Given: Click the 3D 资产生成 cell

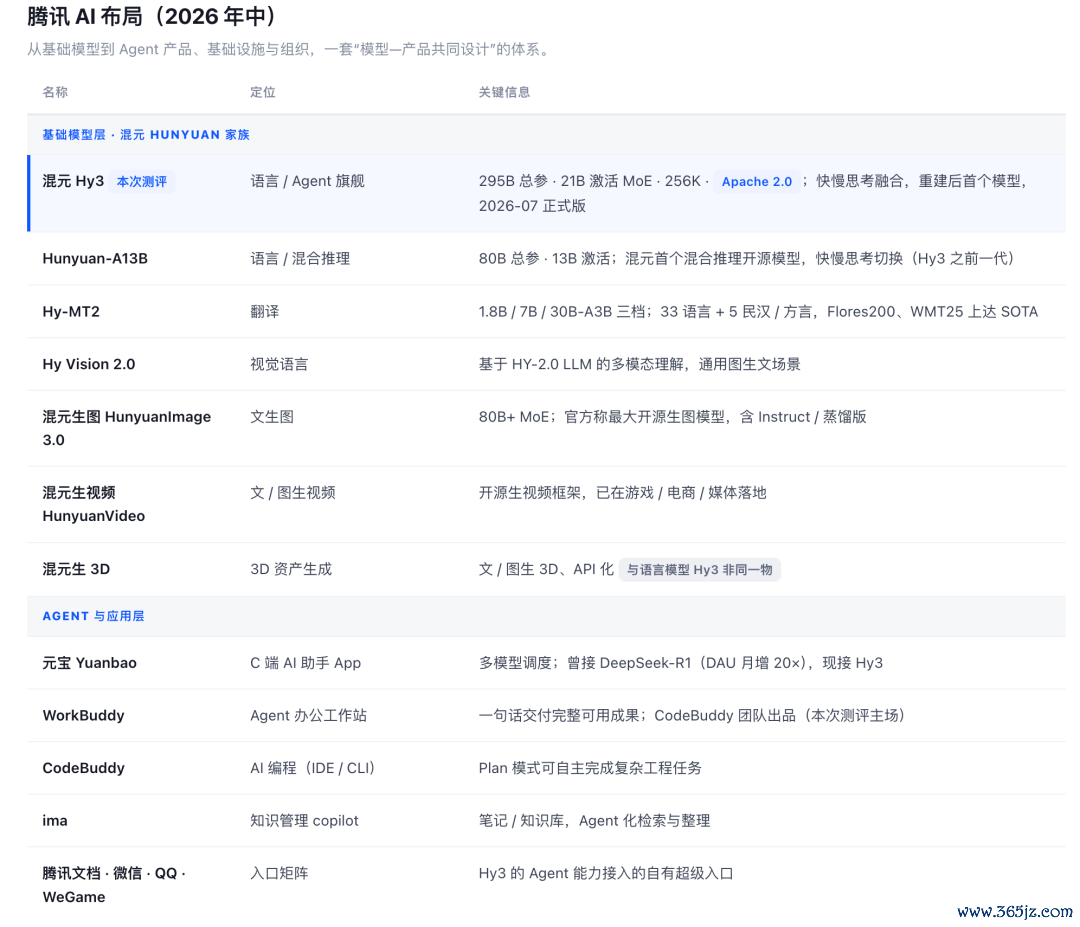Looking at the screenshot, I should tap(291, 569).
